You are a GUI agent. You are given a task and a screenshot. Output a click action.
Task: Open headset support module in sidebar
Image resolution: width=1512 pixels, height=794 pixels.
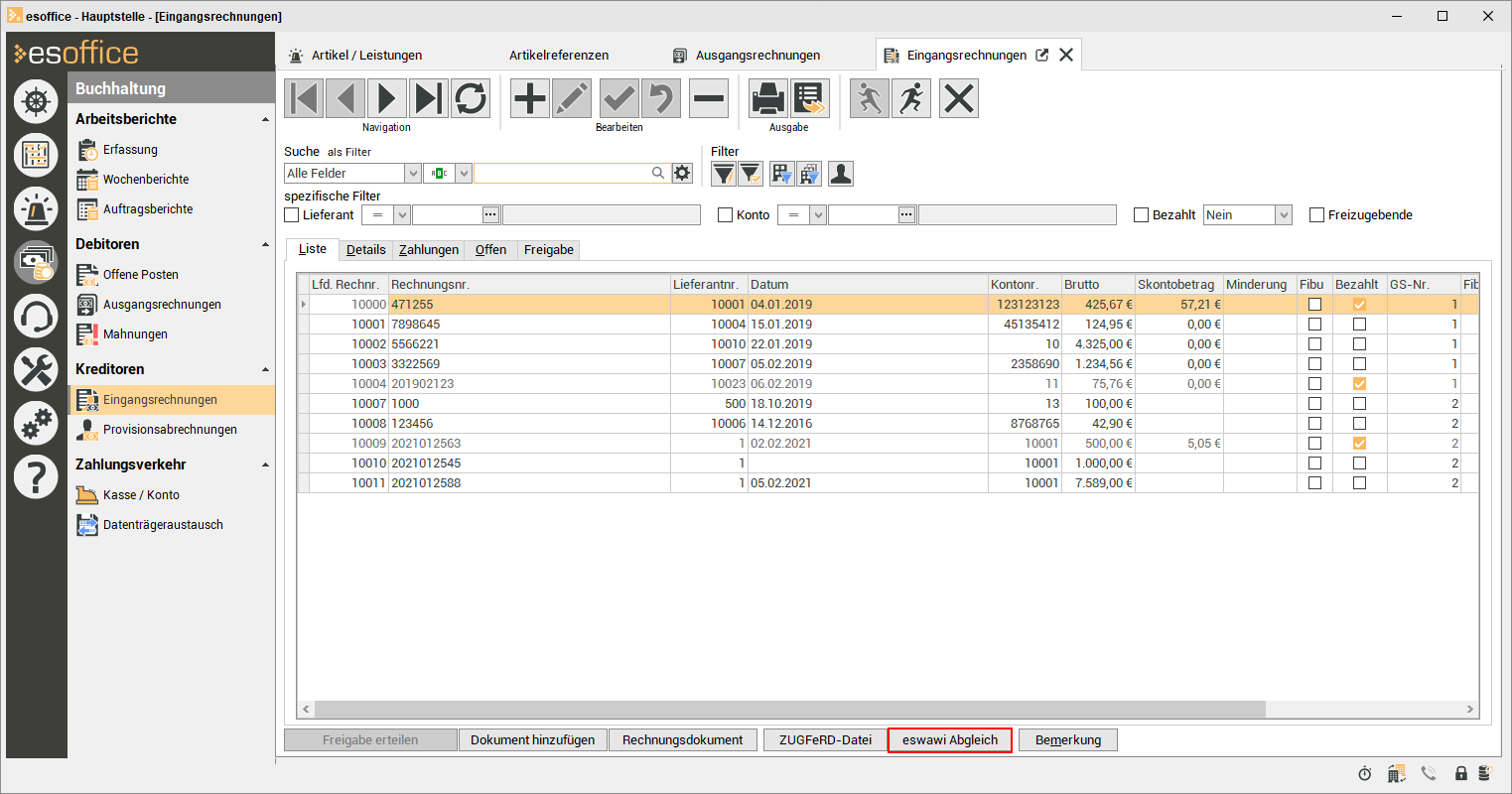36,317
